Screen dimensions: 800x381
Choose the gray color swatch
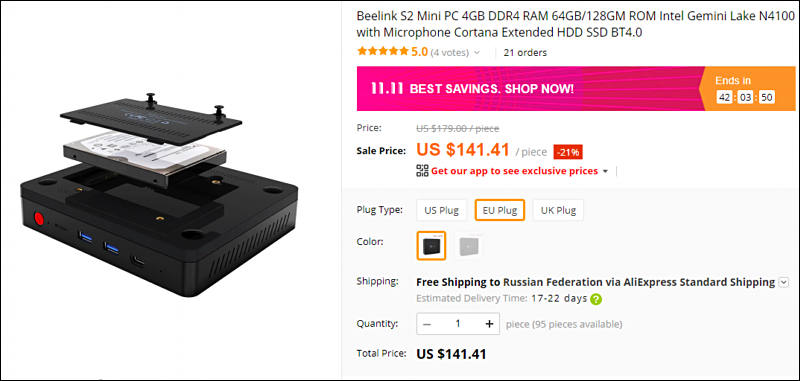pyautogui.click(x=468, y=246)
